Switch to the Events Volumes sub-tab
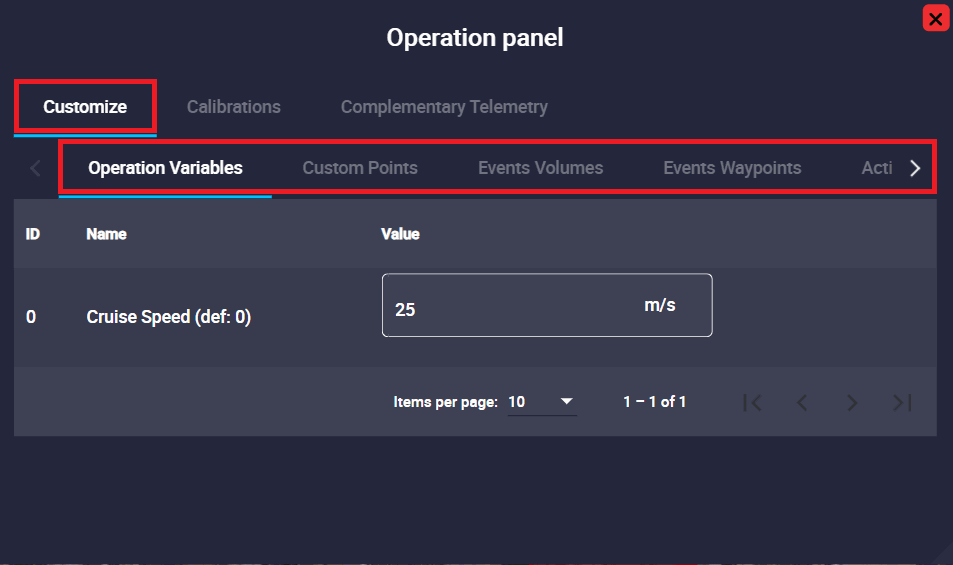 (540, 168)
